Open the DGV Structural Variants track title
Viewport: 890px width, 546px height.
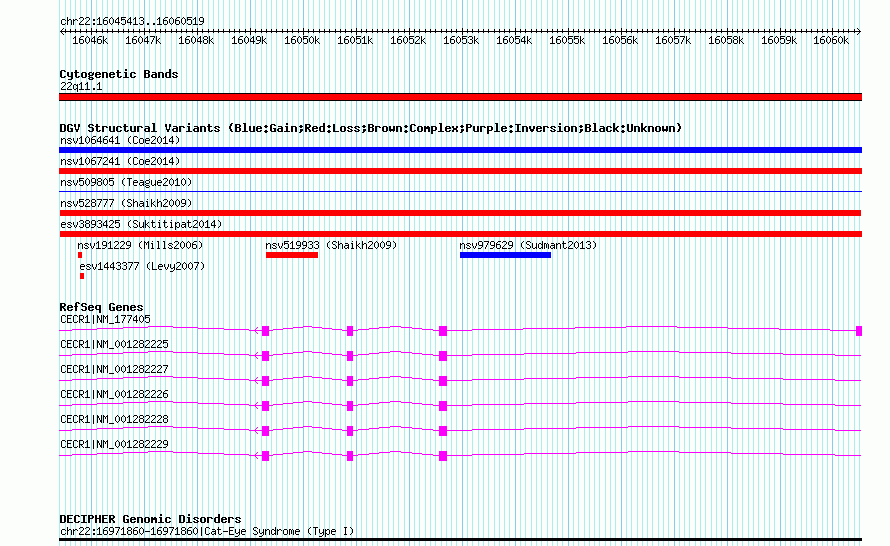point(371,128)
